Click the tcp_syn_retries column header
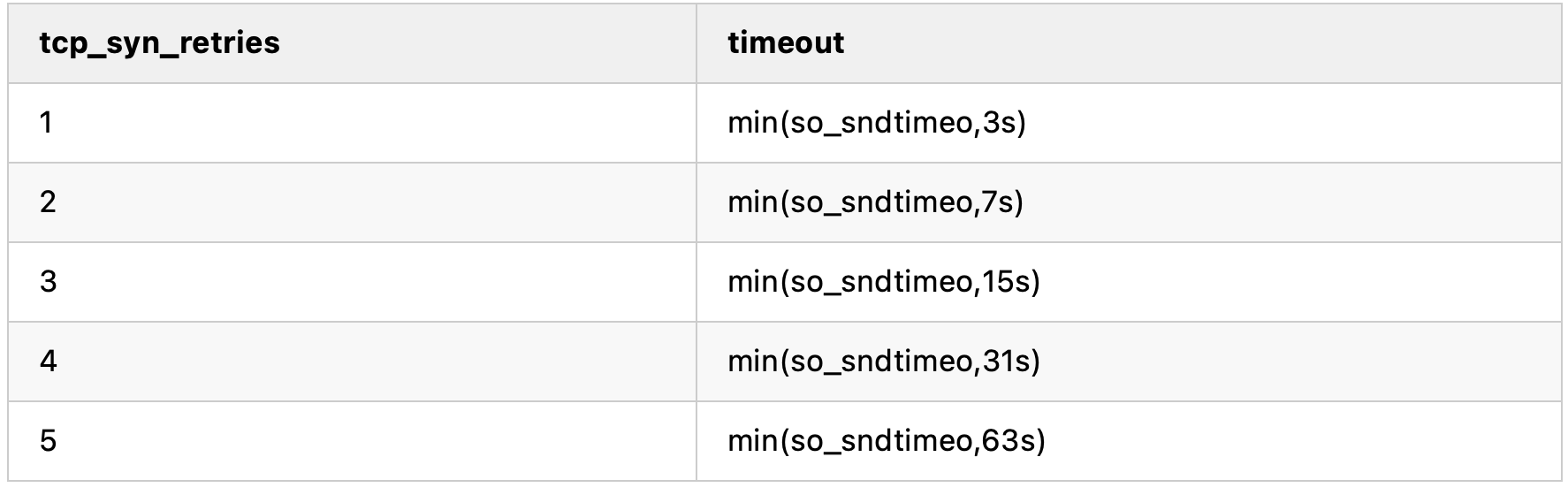The image size is (1568, 495). 352,43
